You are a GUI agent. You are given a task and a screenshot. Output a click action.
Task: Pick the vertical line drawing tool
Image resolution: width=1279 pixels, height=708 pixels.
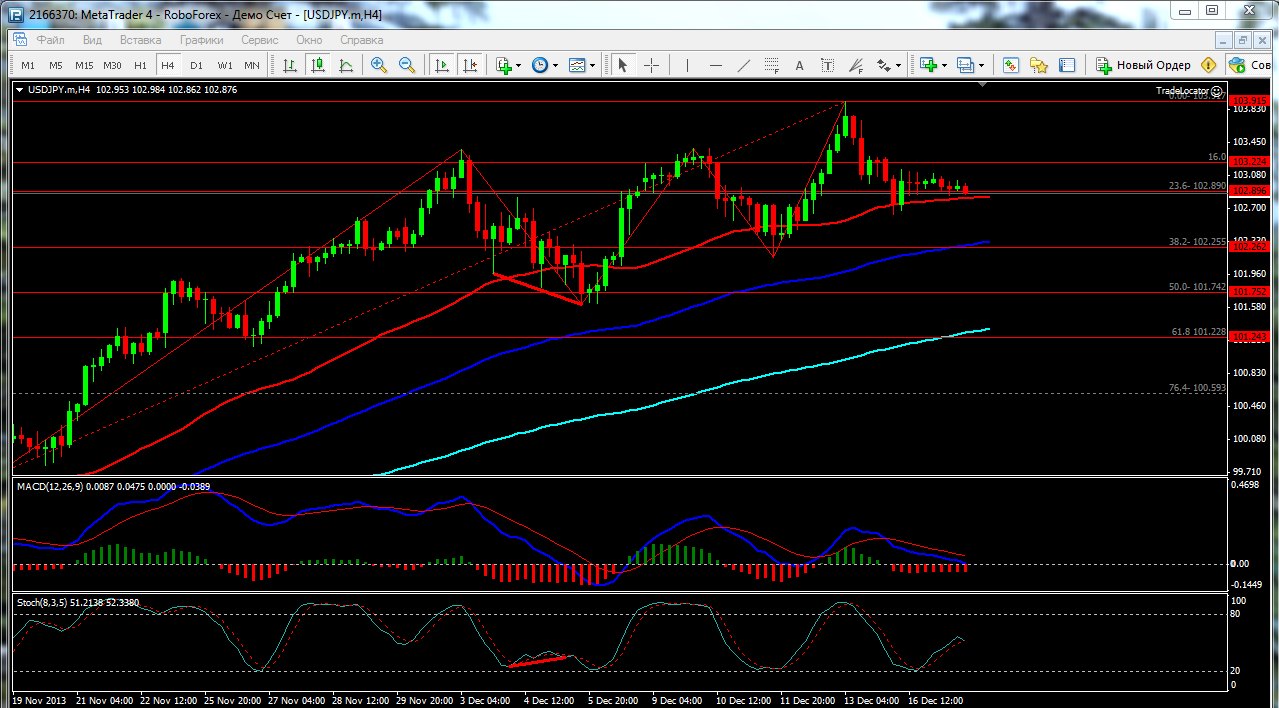tap(687, 65)
